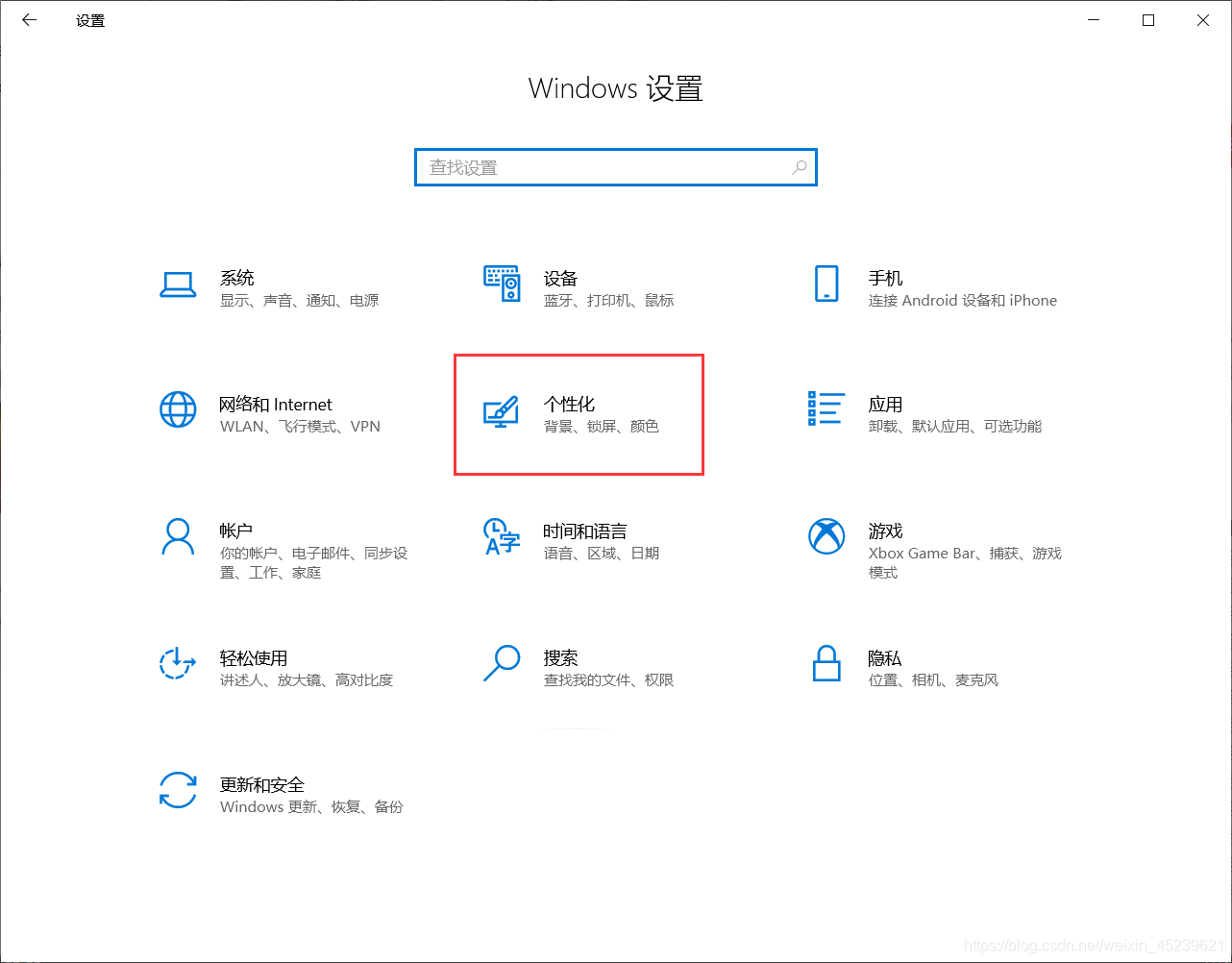1232x963 pixels.
Task: Click the text 蓝牙、打印机、鼠标
Action: tap(608, 301)
